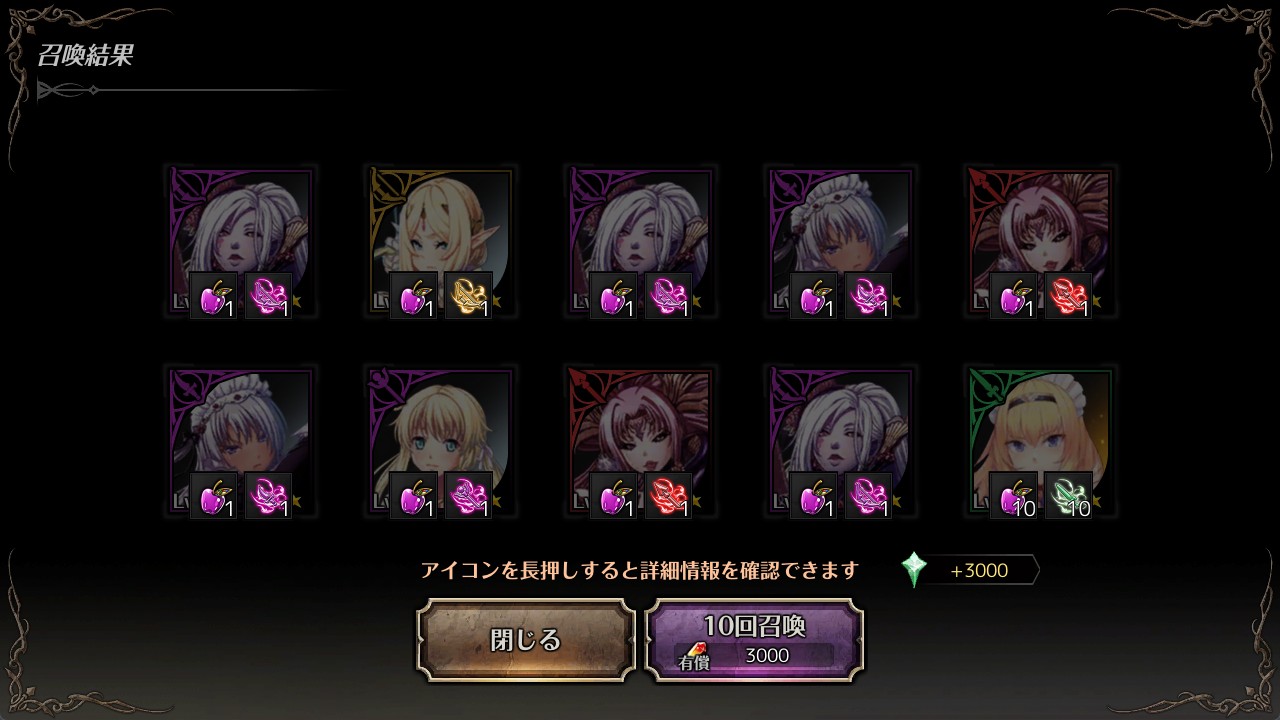Click the top-row red butterfly icon
Image resolution: width=1280 pixels, height=720 pixels.
pos(1068,296)
